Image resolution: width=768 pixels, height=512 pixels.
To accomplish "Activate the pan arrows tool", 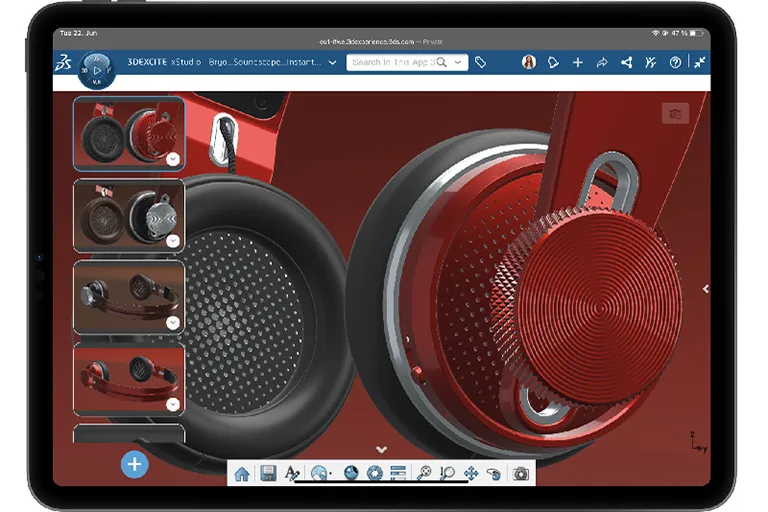I will [x=470, y=474].
